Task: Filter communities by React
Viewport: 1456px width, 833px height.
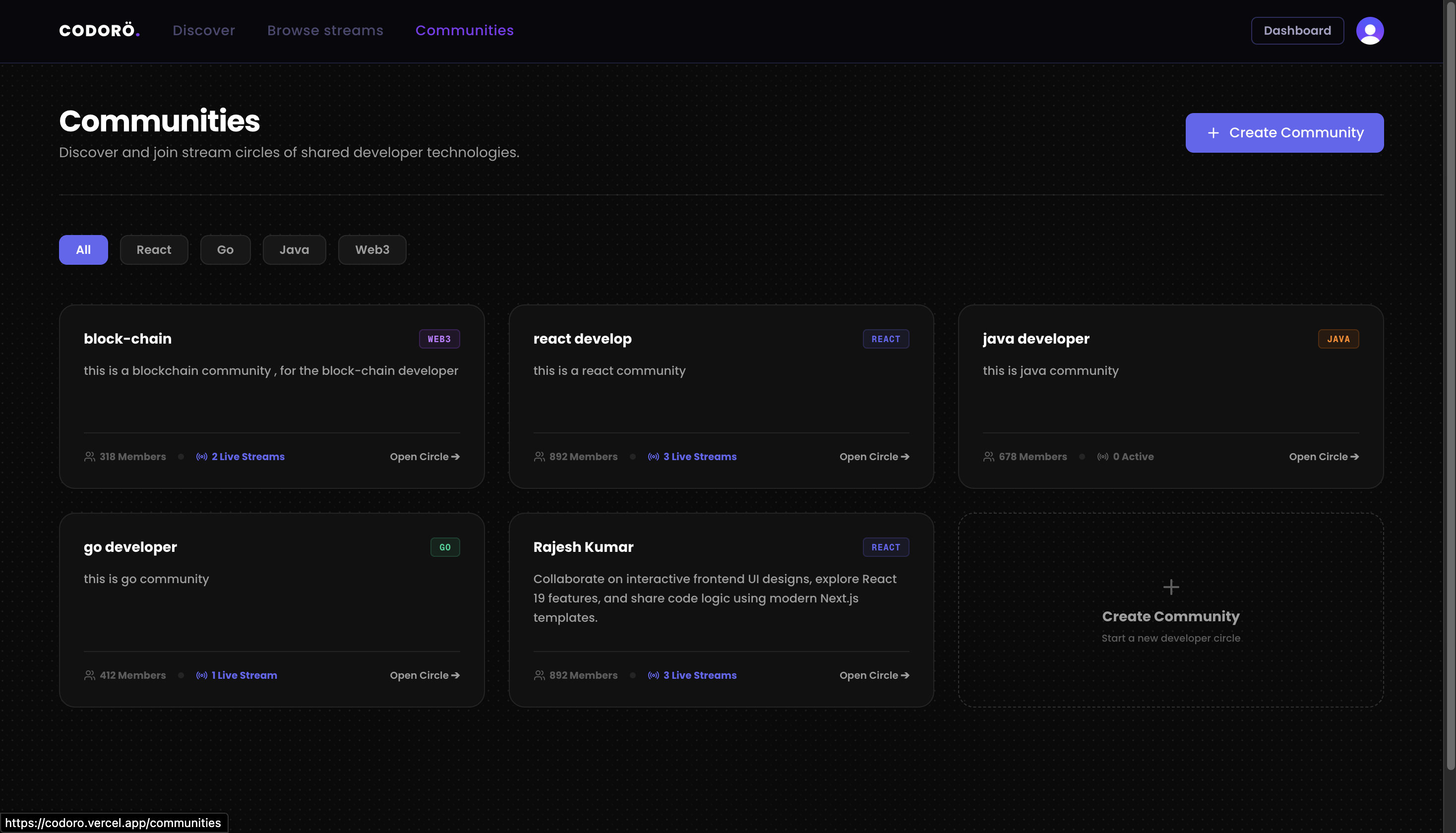Action: (x=154, y=249)
